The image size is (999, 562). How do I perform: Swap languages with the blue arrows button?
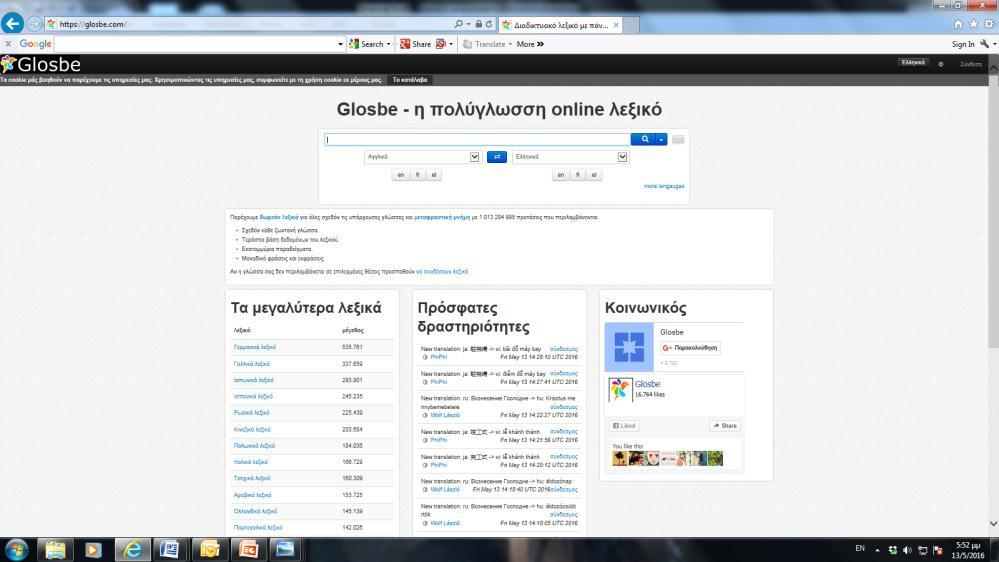496,157
